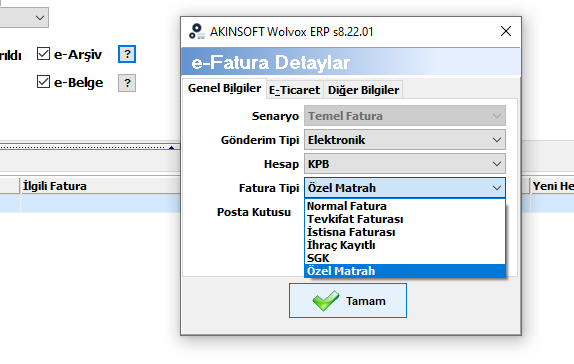Click the green checkmark on the Tamam button

[x=325, y=301]
